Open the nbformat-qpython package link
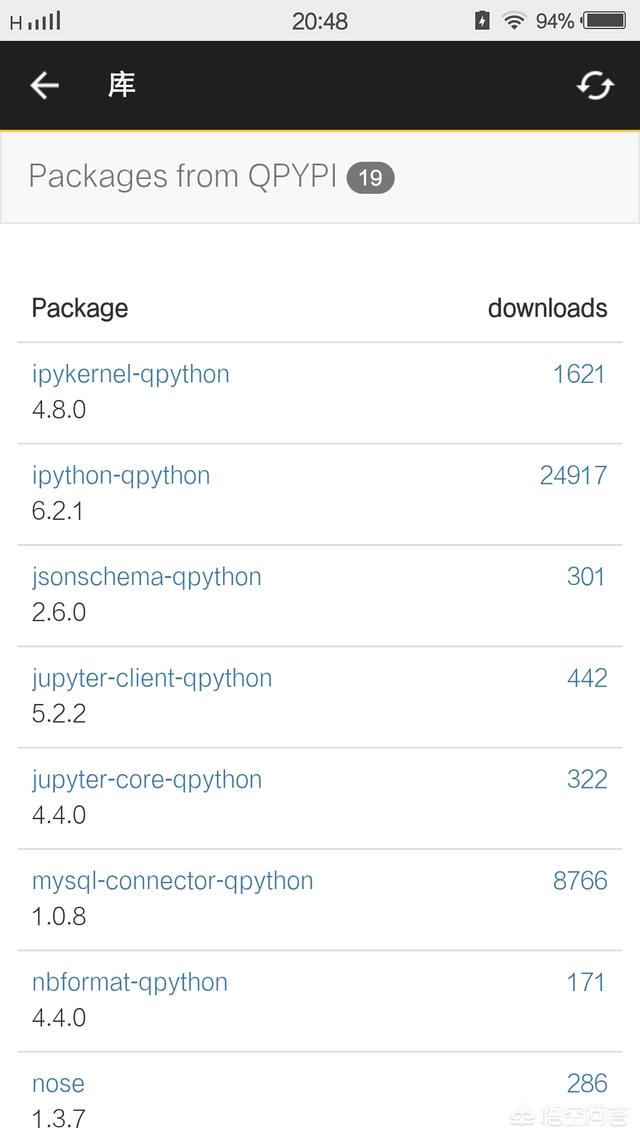 pos(130,983)
